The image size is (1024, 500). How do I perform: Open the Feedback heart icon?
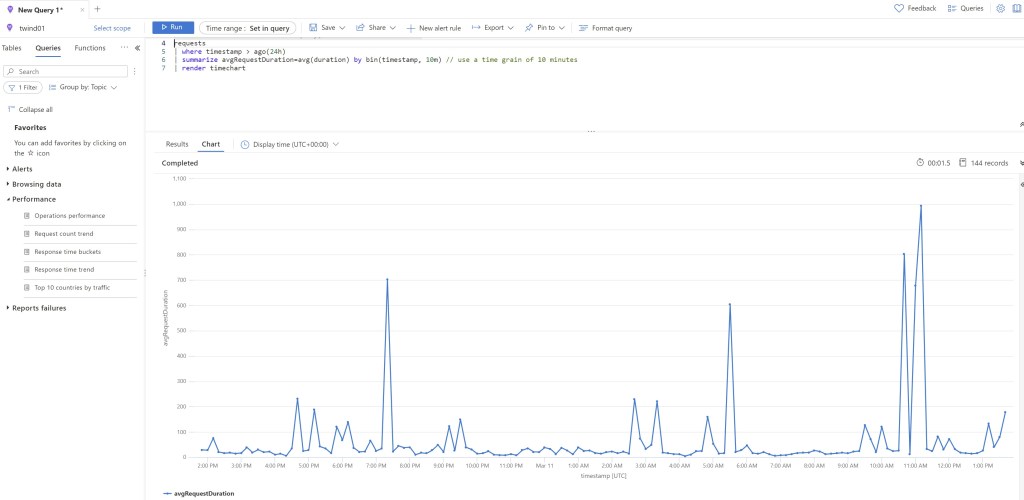click(x=899, y=8)
